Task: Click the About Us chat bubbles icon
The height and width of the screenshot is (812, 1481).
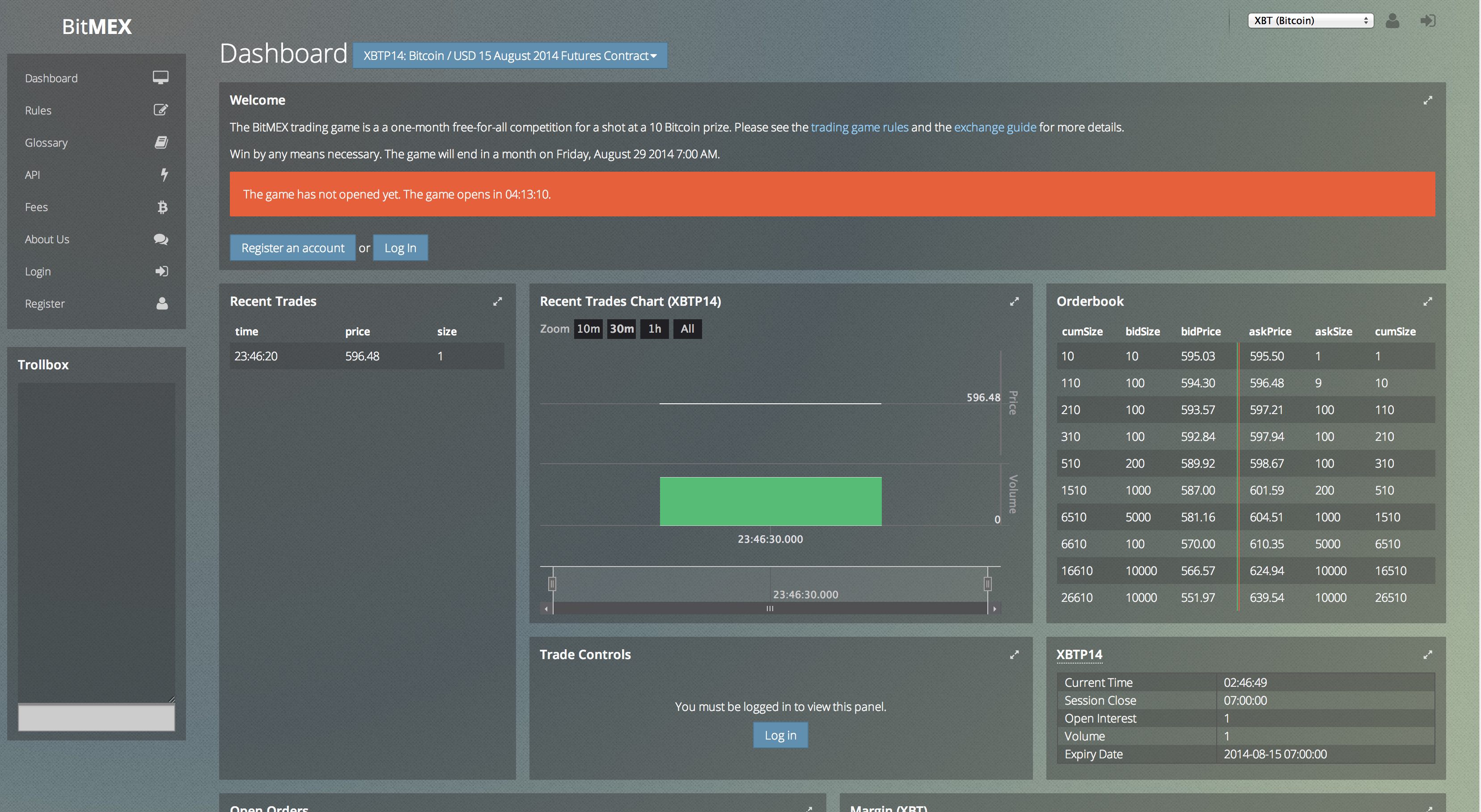Action: tap(161, 239)
